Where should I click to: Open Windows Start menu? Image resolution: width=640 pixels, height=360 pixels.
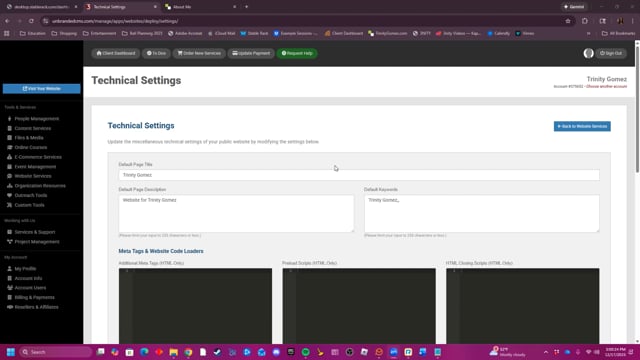(11, 352)
